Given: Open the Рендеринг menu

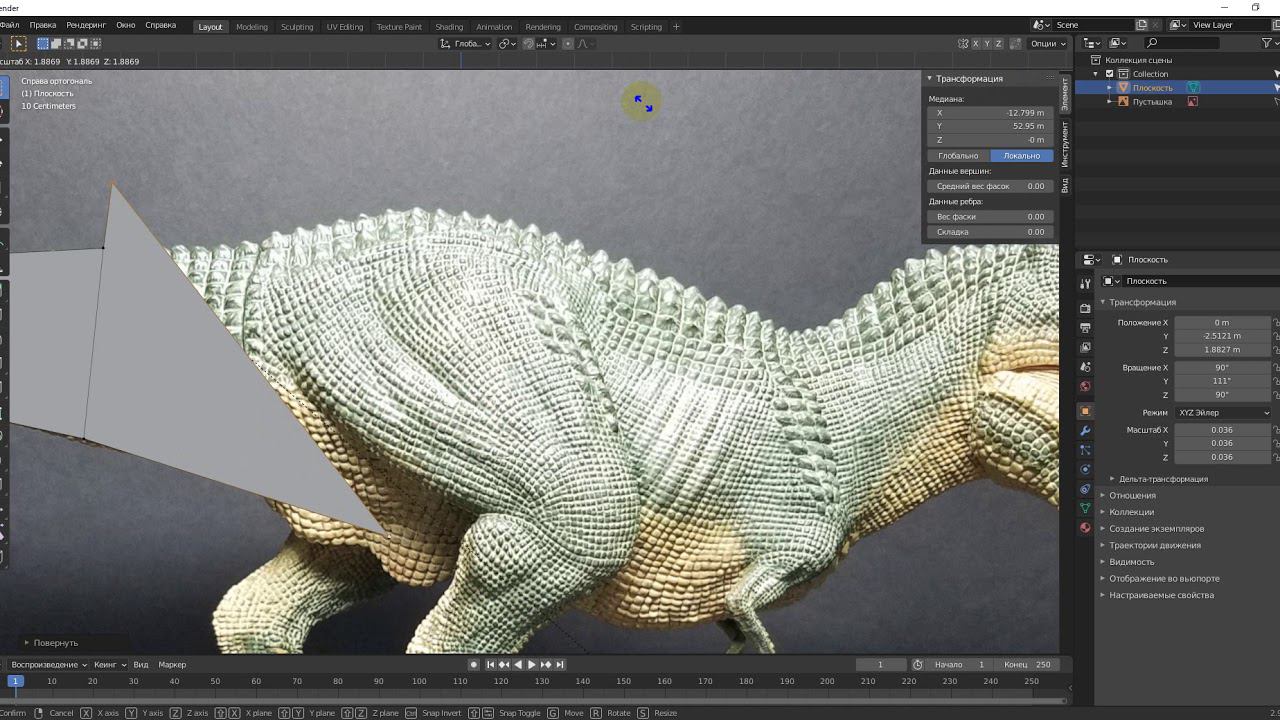Looking at the screenshot, I should (86, 25).
